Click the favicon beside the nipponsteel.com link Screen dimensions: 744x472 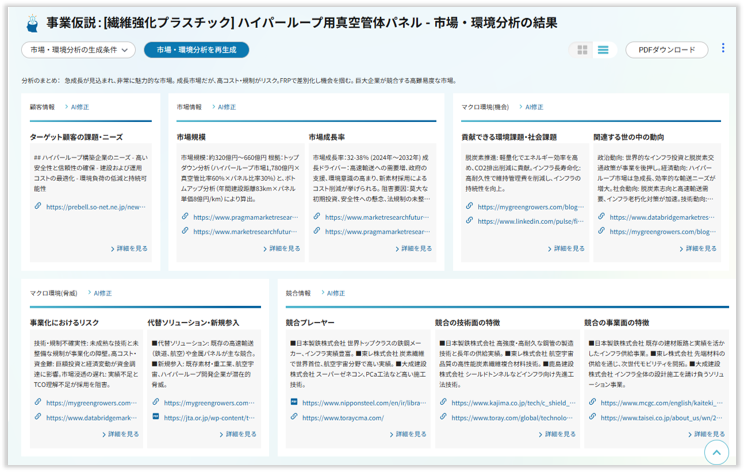(294, 402)
